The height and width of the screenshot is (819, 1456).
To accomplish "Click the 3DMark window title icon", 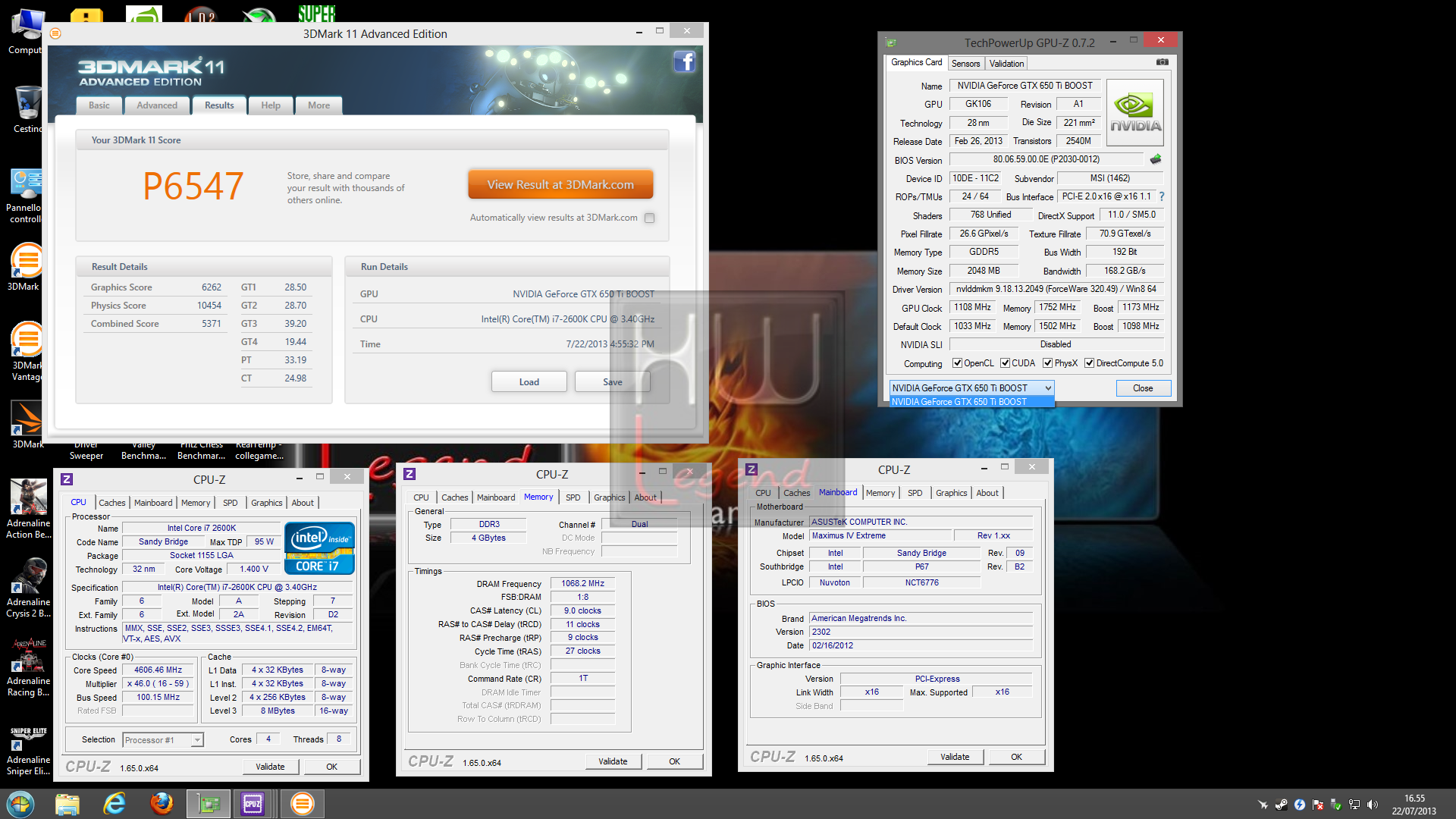I will point(55,33).
